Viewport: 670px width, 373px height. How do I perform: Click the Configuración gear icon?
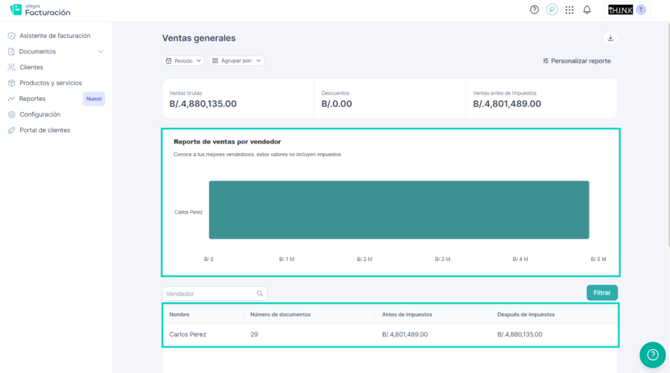(x=12, y=115)
